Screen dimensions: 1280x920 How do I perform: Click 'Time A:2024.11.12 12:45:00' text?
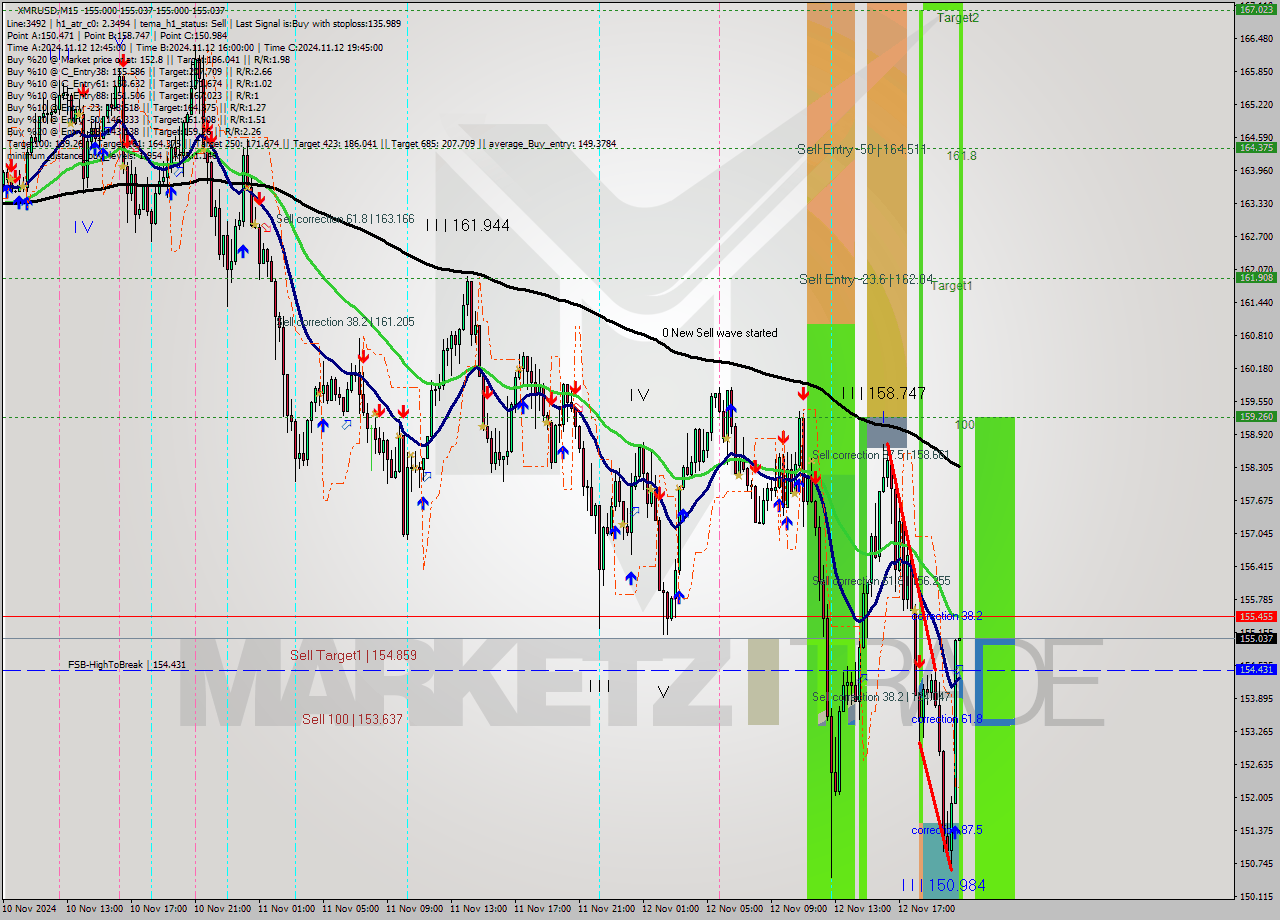(x=66, y=47)
